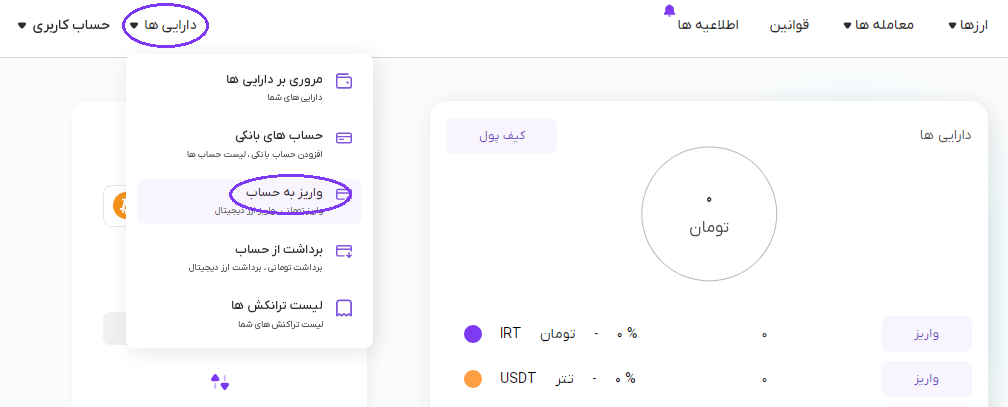This screenshot has height=407, width=1008.
Task: Click the circular تومان balance chart
Action: click(709, 214)
